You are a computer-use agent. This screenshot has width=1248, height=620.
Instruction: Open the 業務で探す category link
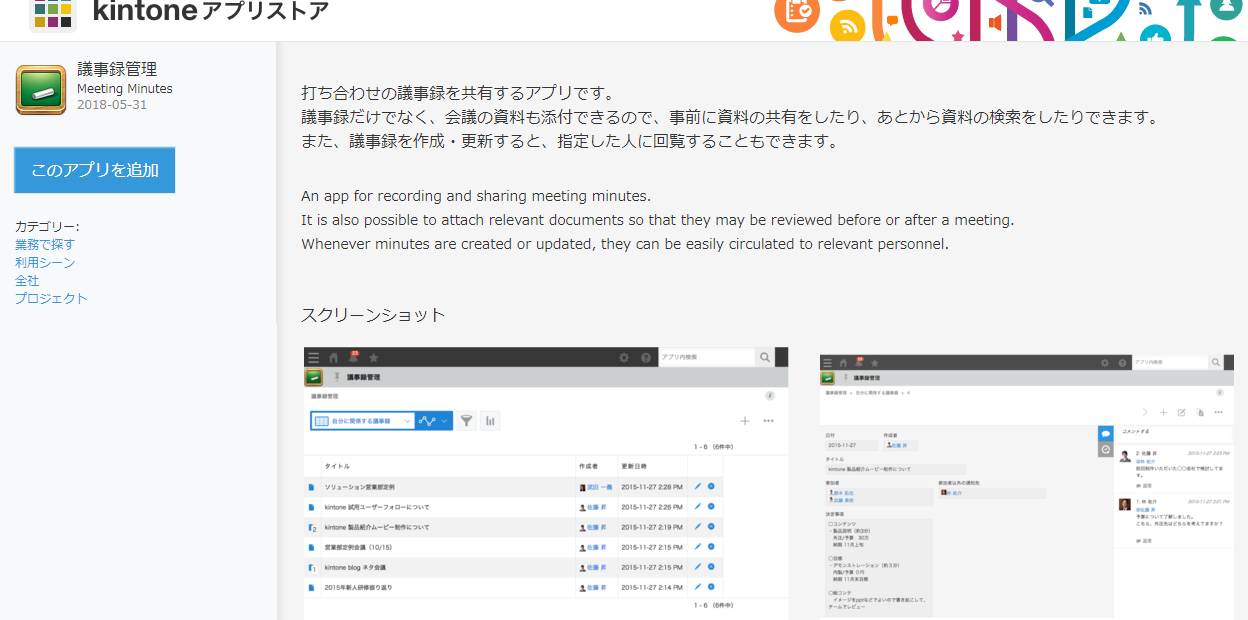coord(45,244)
